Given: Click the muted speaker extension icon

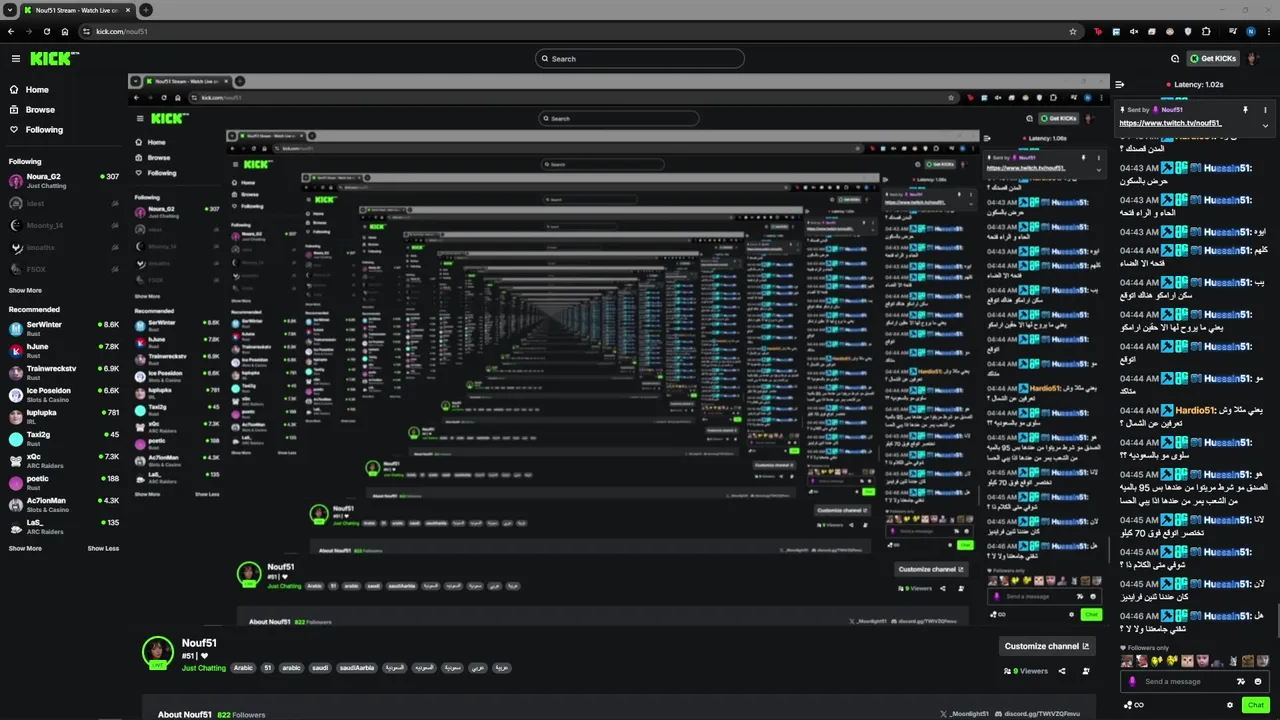Looking at the screenshot, I should (x=1134, y=31).
